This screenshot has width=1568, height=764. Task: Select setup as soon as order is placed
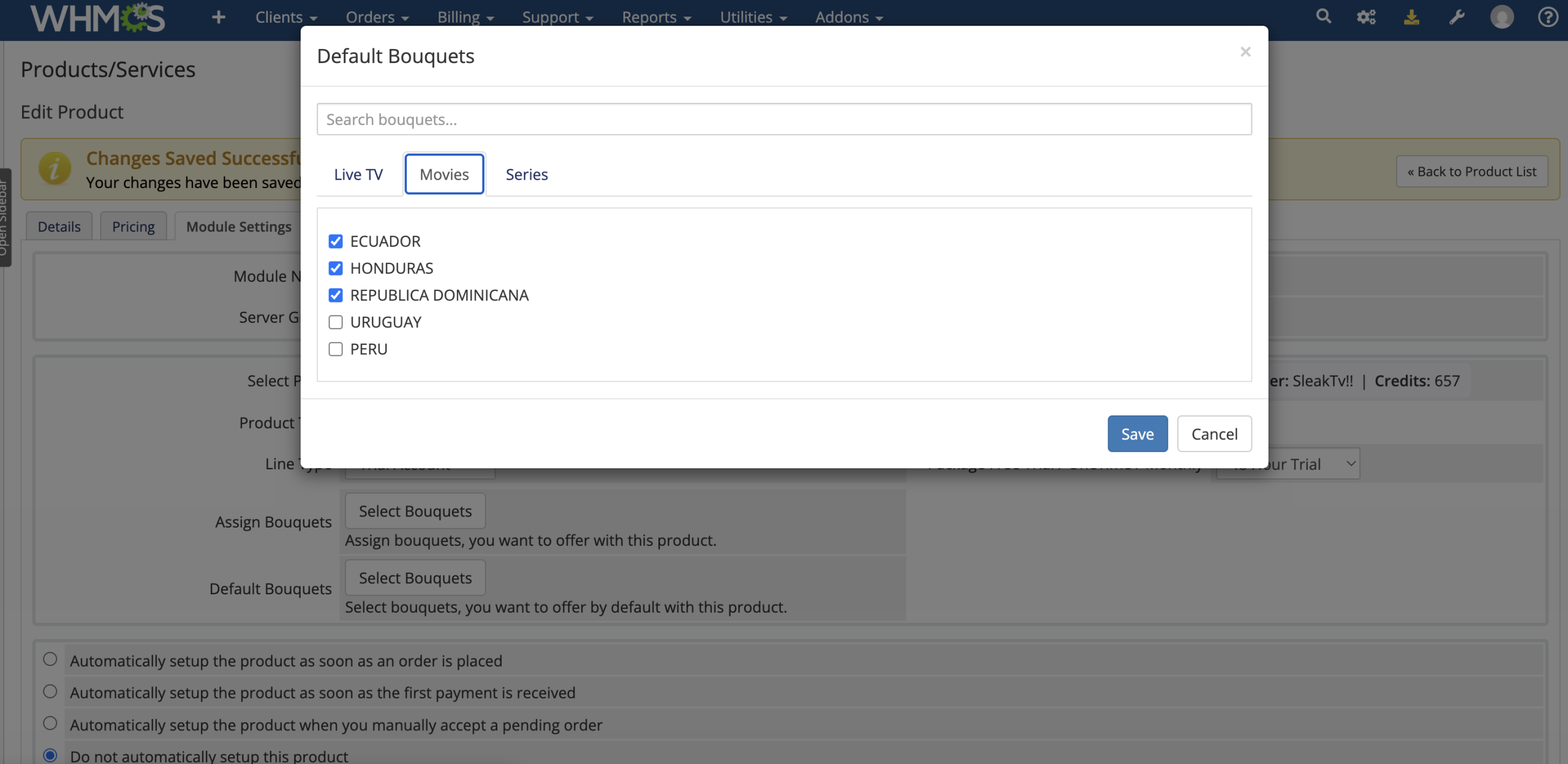pyautogui.click(x=50, y=659)
